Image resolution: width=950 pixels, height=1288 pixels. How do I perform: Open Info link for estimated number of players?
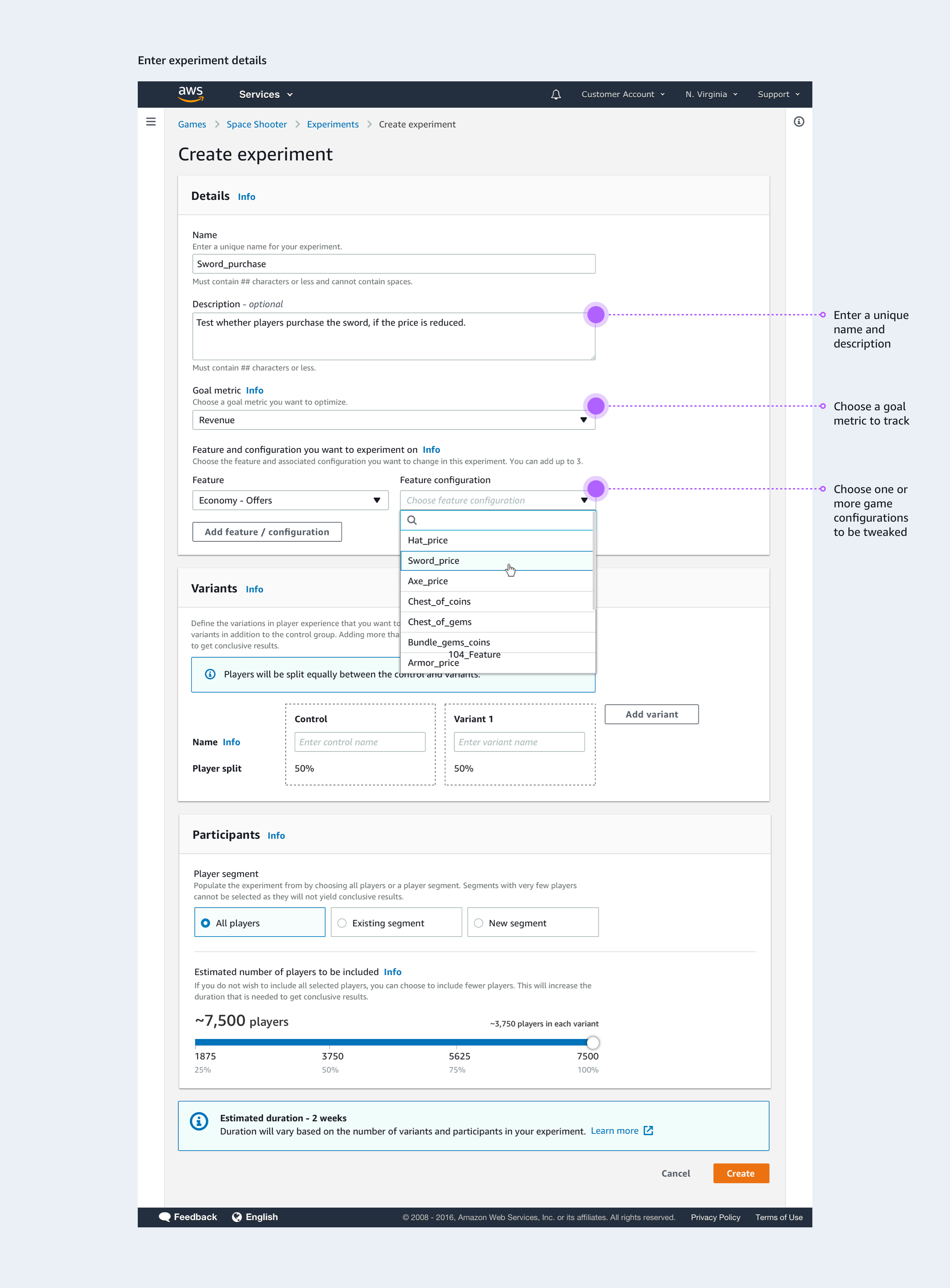(393, 972)
